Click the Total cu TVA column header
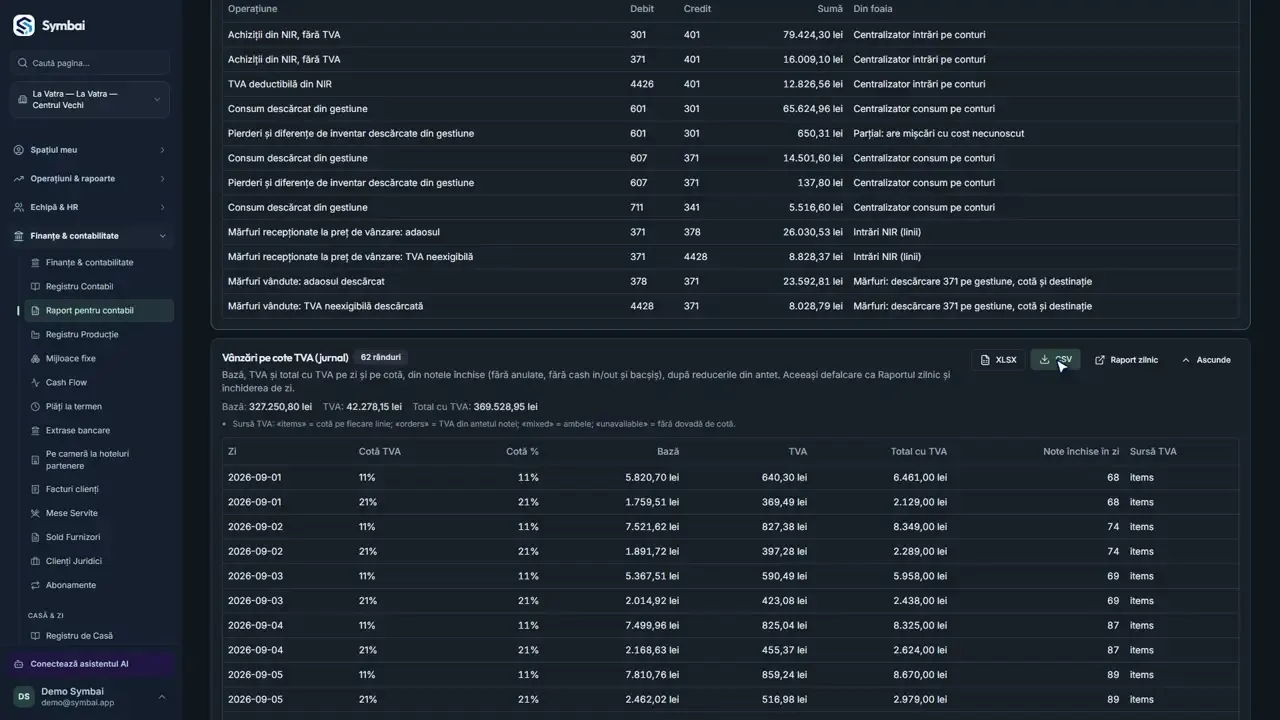 tap(919, 452)
